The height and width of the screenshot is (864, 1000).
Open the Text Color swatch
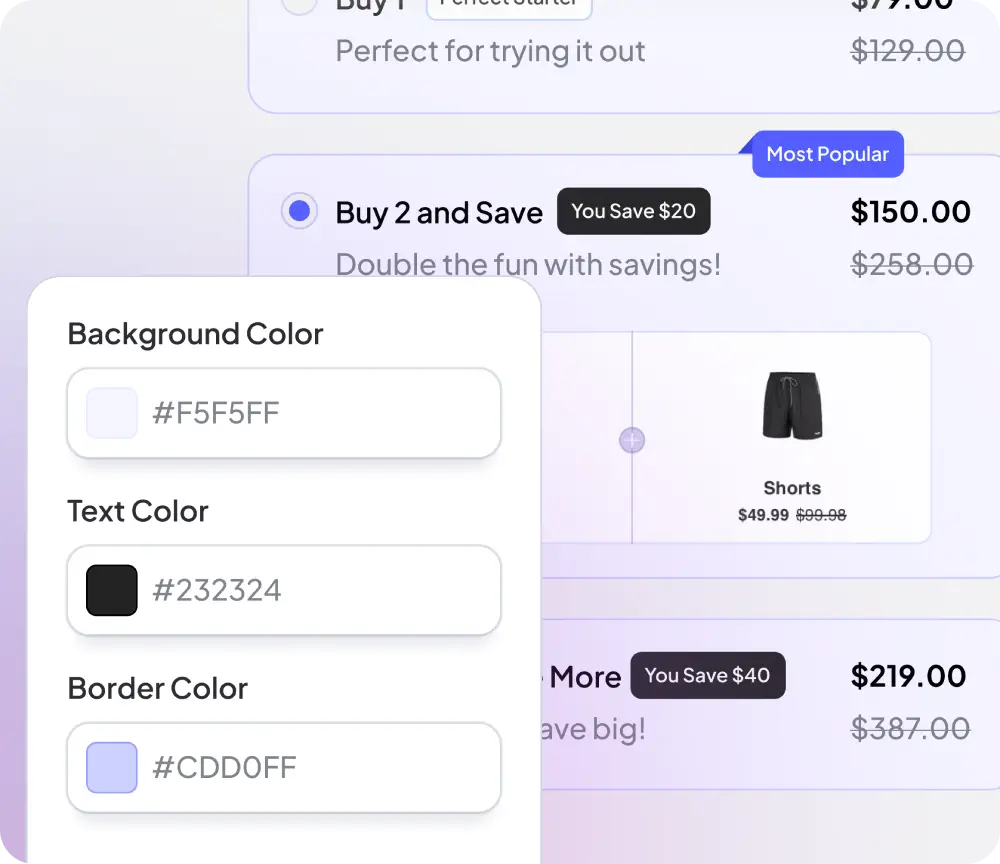[x=110, y=590]
